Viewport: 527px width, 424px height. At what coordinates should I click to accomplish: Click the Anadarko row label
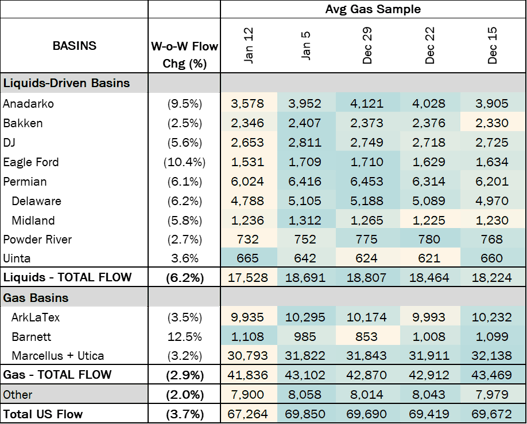28,103
